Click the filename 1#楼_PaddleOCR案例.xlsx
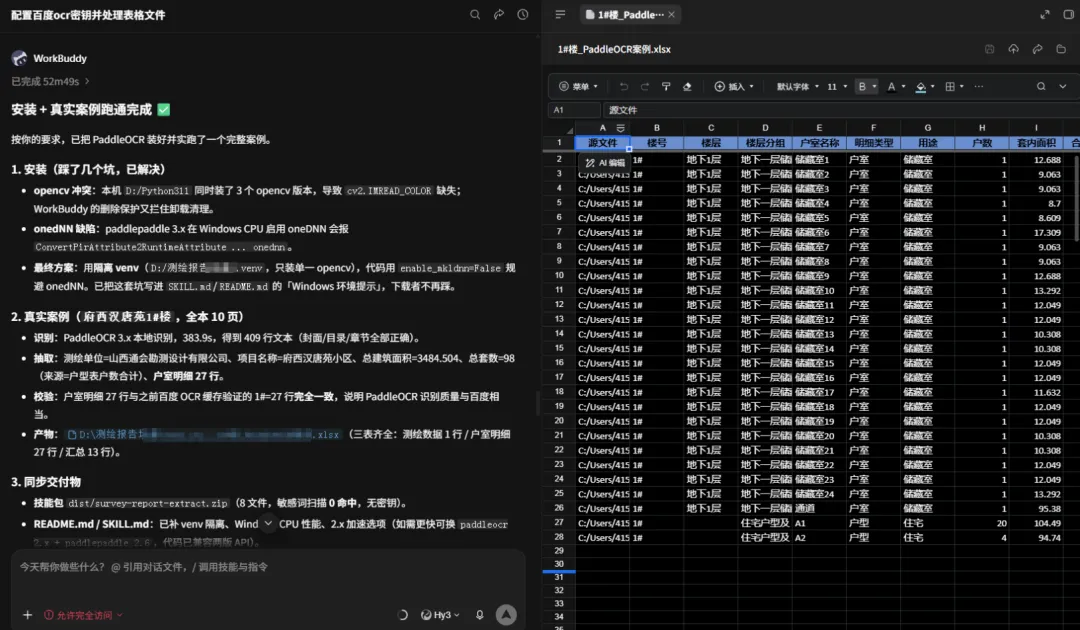1080x630 pixels. [614, 49]
